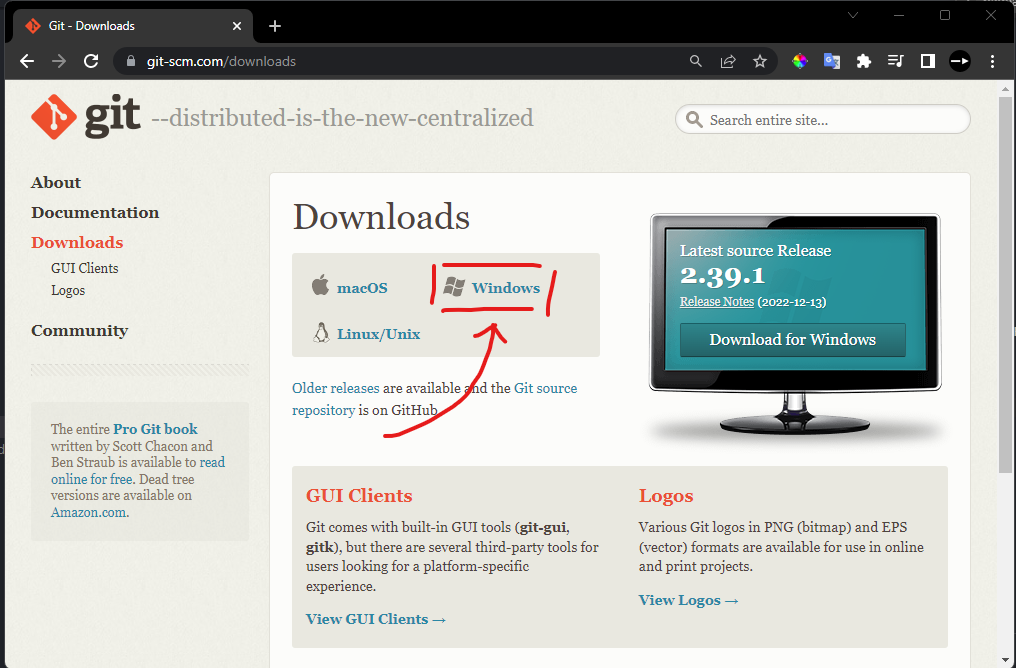Viewport: 1016px width, 668px height.
Task: Click the Download for Windows button
Action: click(x=792, y=340)
